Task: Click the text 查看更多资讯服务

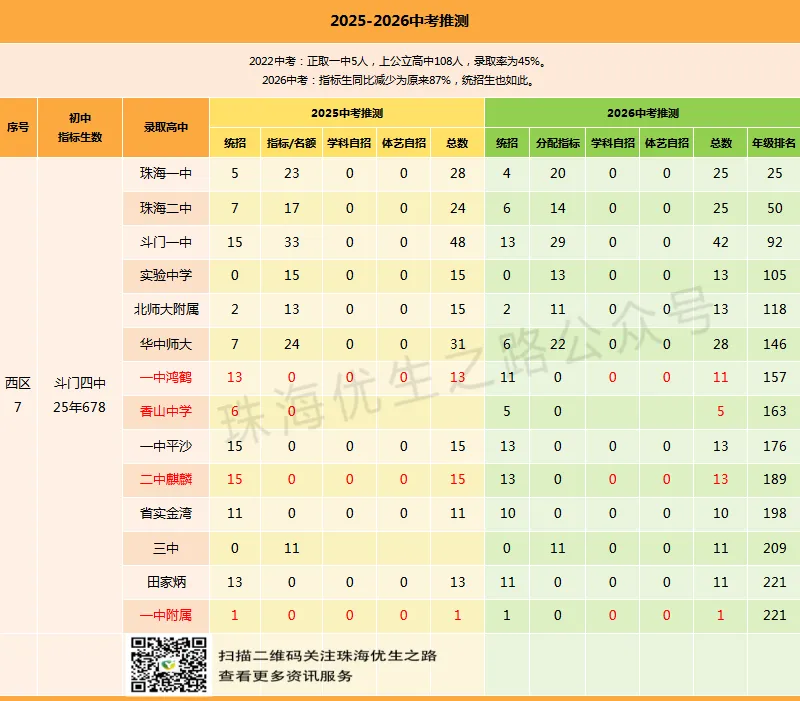Action: (x=286, y=676)
